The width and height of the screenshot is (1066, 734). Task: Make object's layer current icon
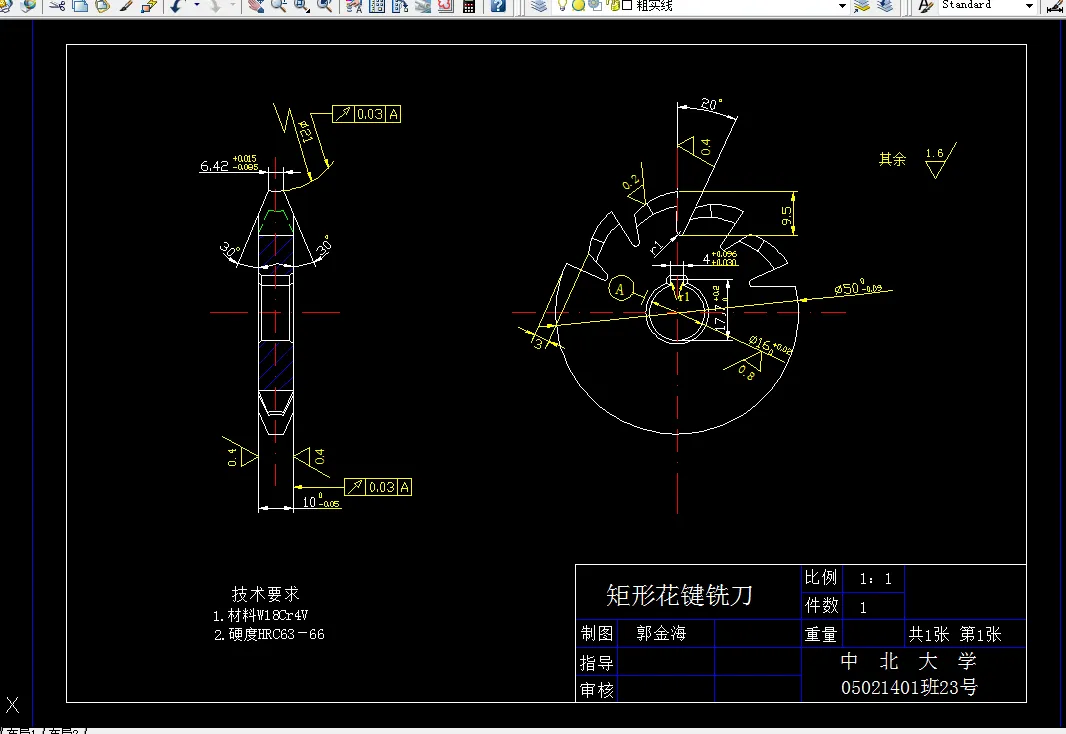click(862, 5)
